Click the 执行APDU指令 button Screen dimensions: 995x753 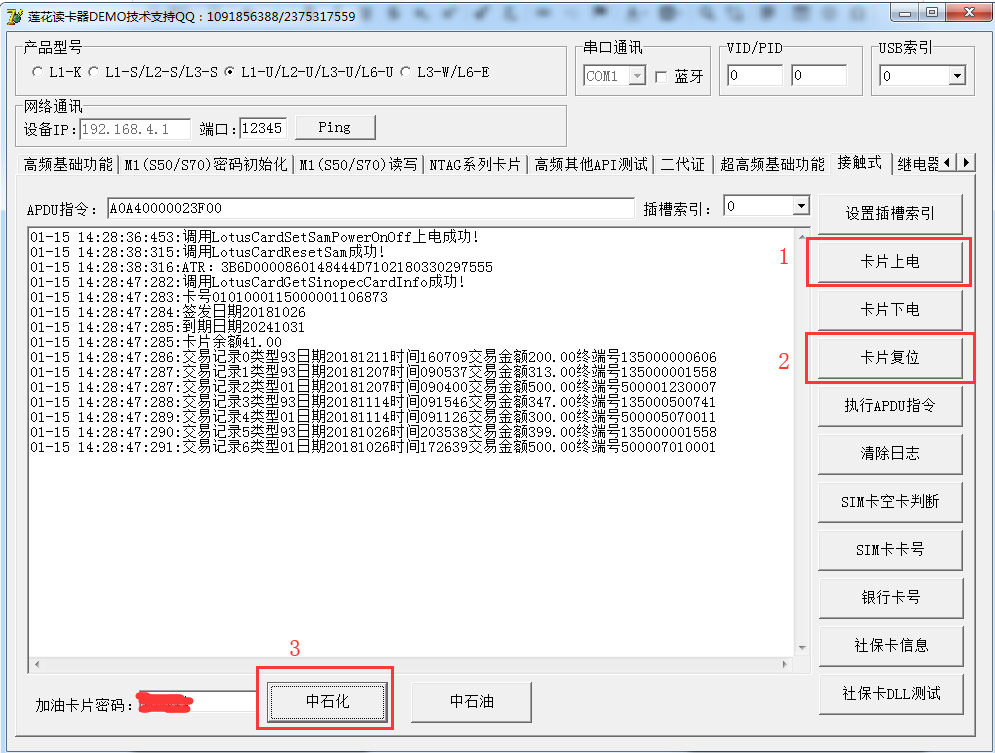[x=890, y=405]
